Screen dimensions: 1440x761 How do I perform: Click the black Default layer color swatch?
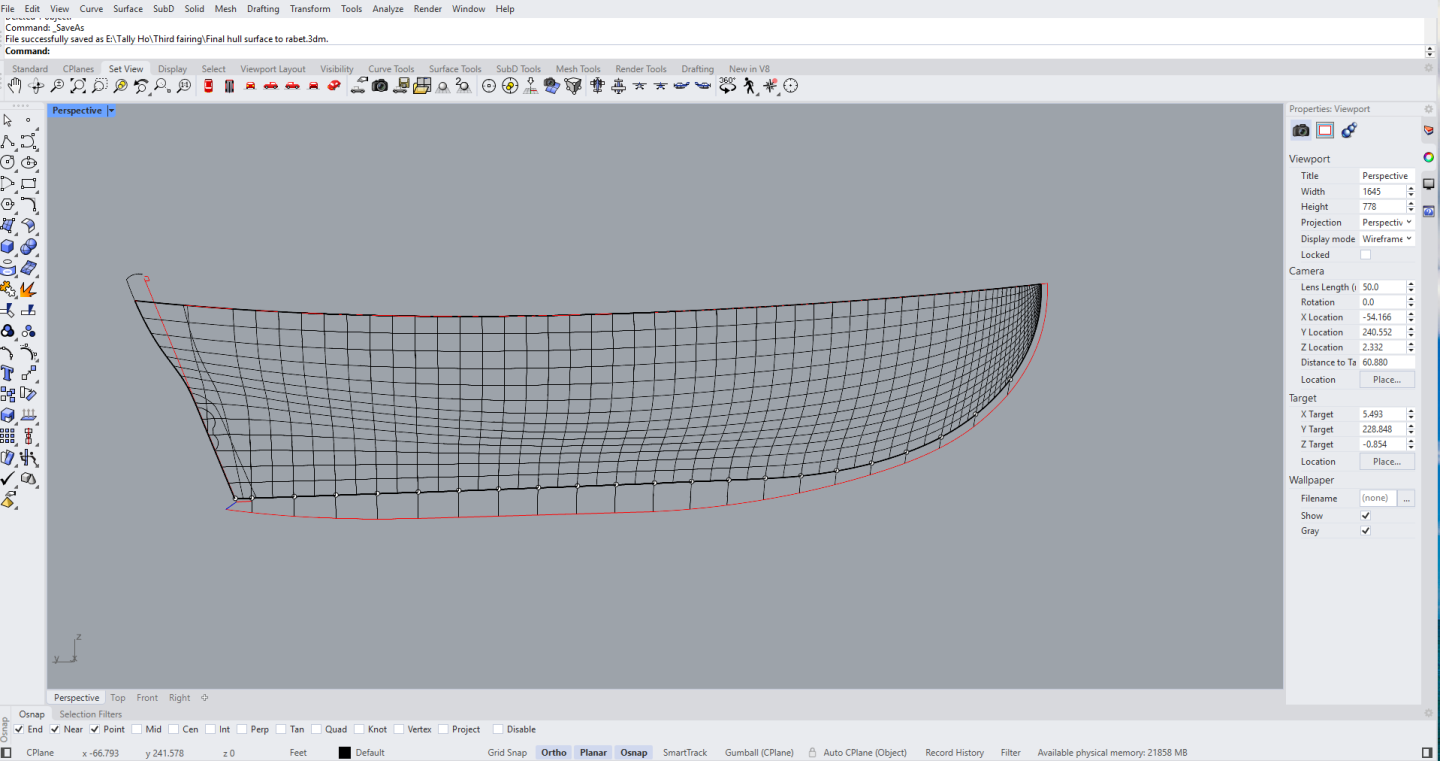pos(344,753)
